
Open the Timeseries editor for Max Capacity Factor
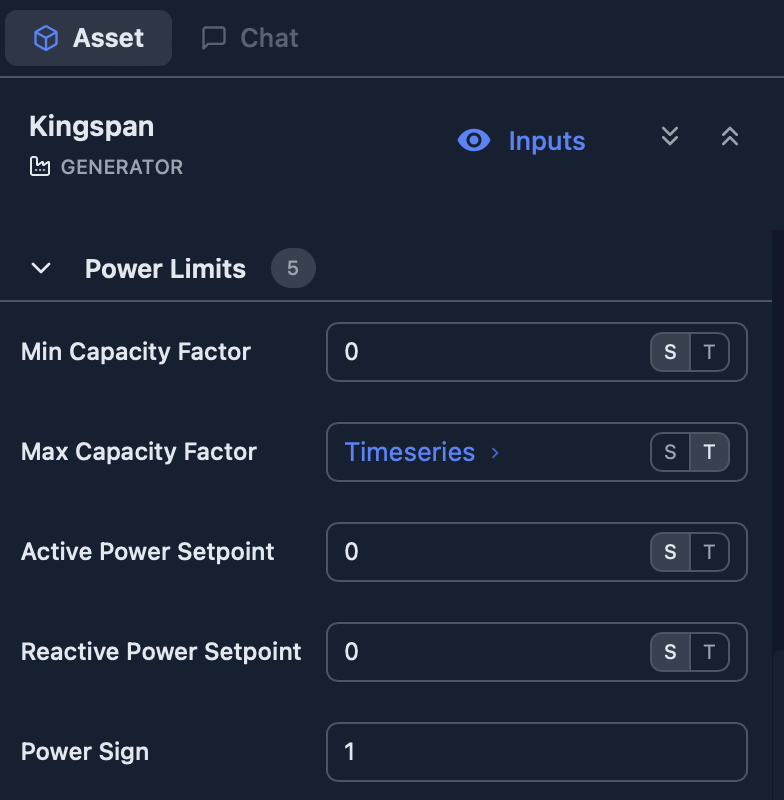[411, 452]
